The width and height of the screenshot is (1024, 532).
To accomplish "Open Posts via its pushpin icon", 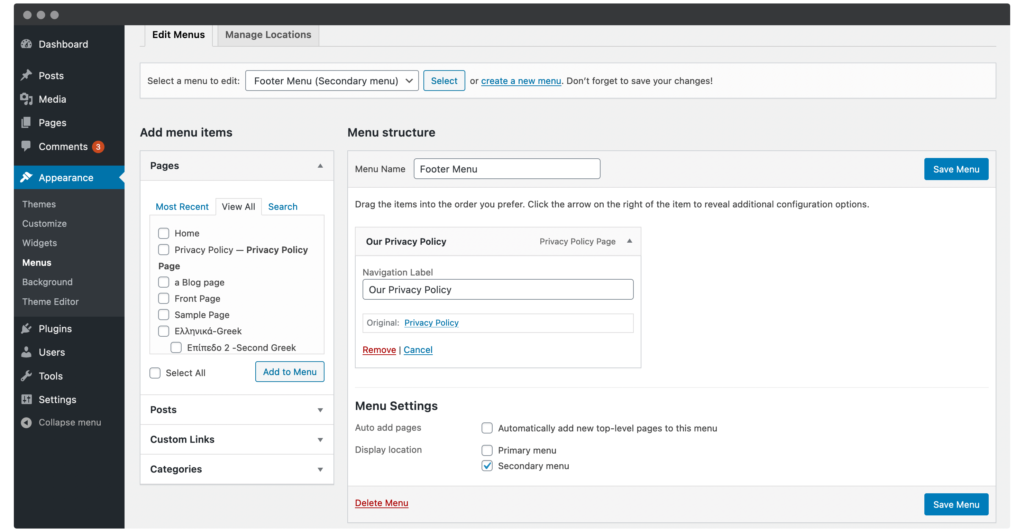I will pos(26,76).
